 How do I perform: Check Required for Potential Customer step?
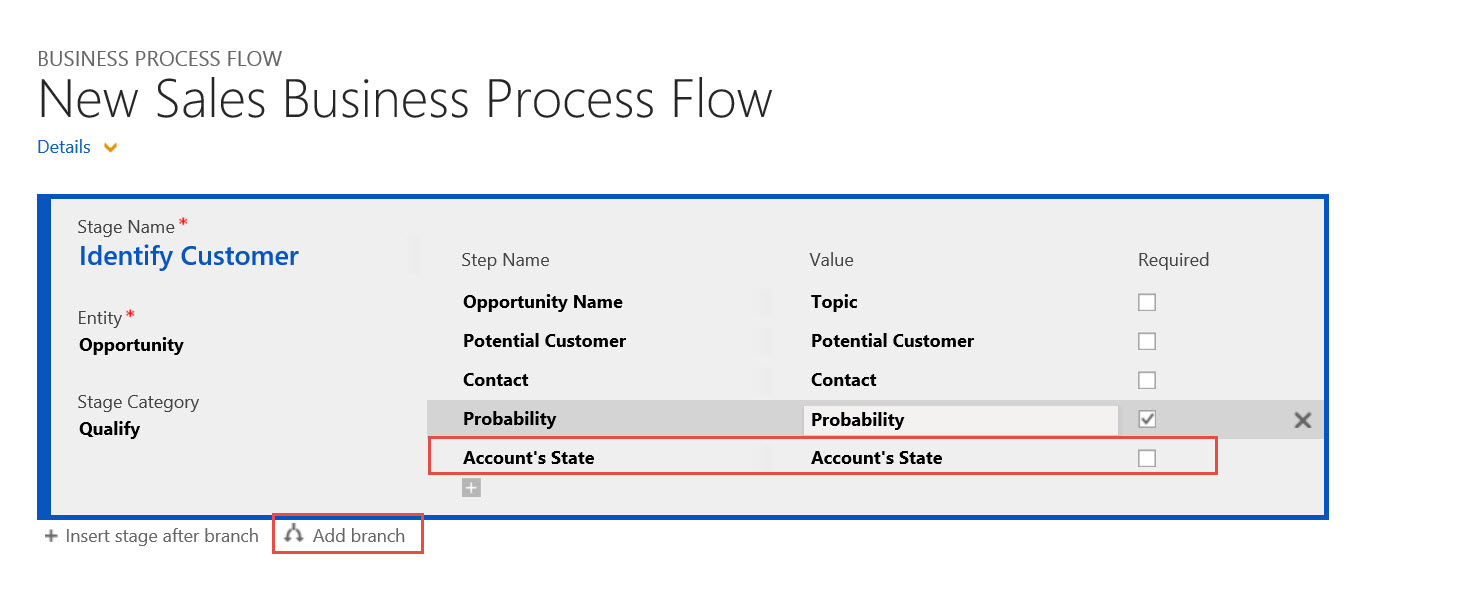1147,341
